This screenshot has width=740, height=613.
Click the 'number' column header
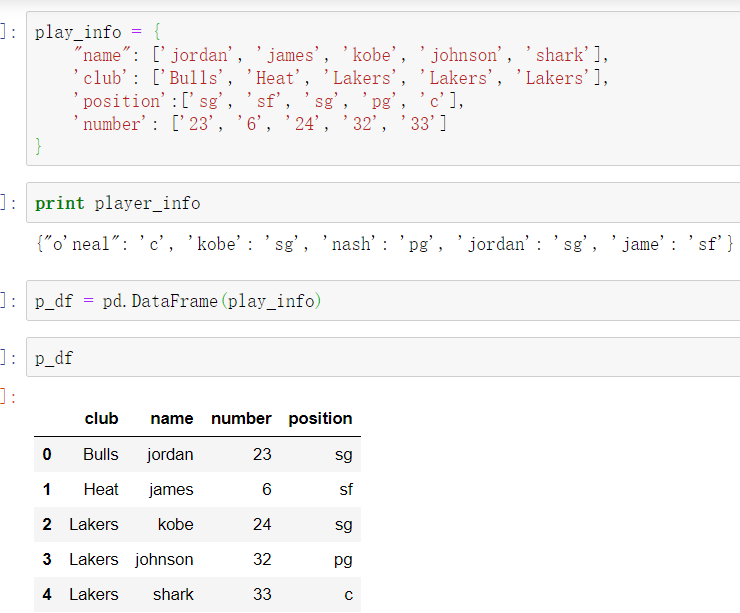pos(241,419)
